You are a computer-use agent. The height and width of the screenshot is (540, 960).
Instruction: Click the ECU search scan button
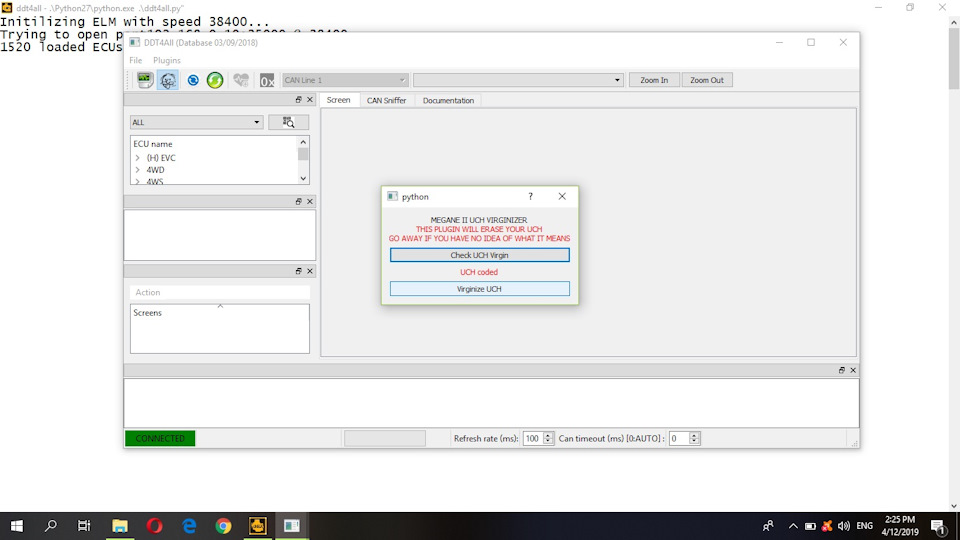pyautogui.click(x=288, y=122)
